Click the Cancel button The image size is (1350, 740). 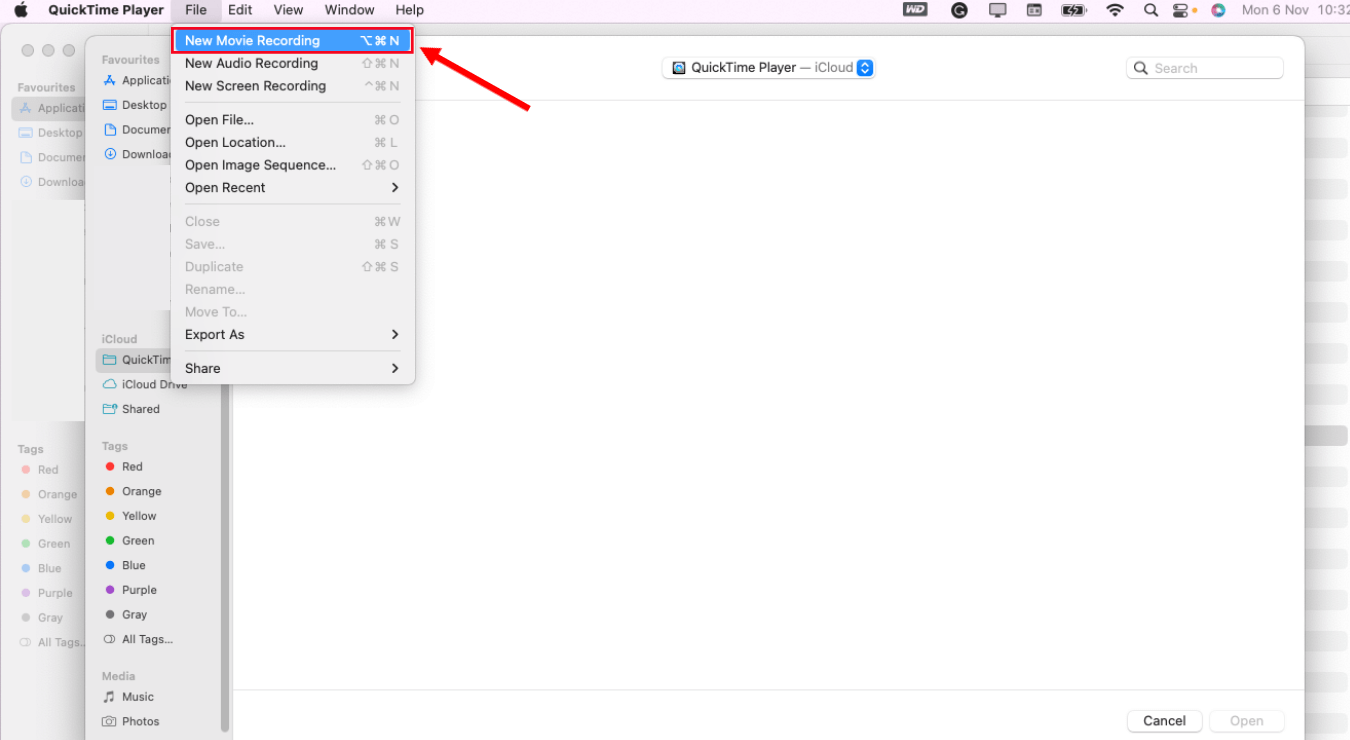1164,721
